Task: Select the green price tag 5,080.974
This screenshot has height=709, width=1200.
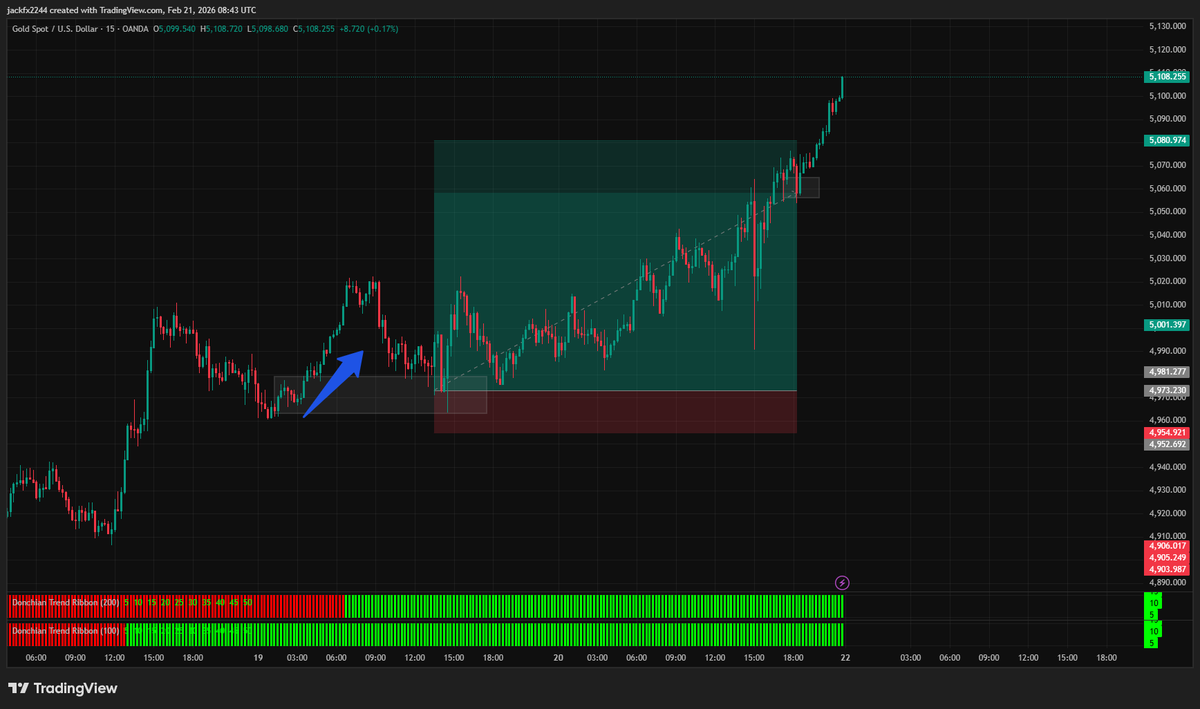Action: tap(1167, 141)
